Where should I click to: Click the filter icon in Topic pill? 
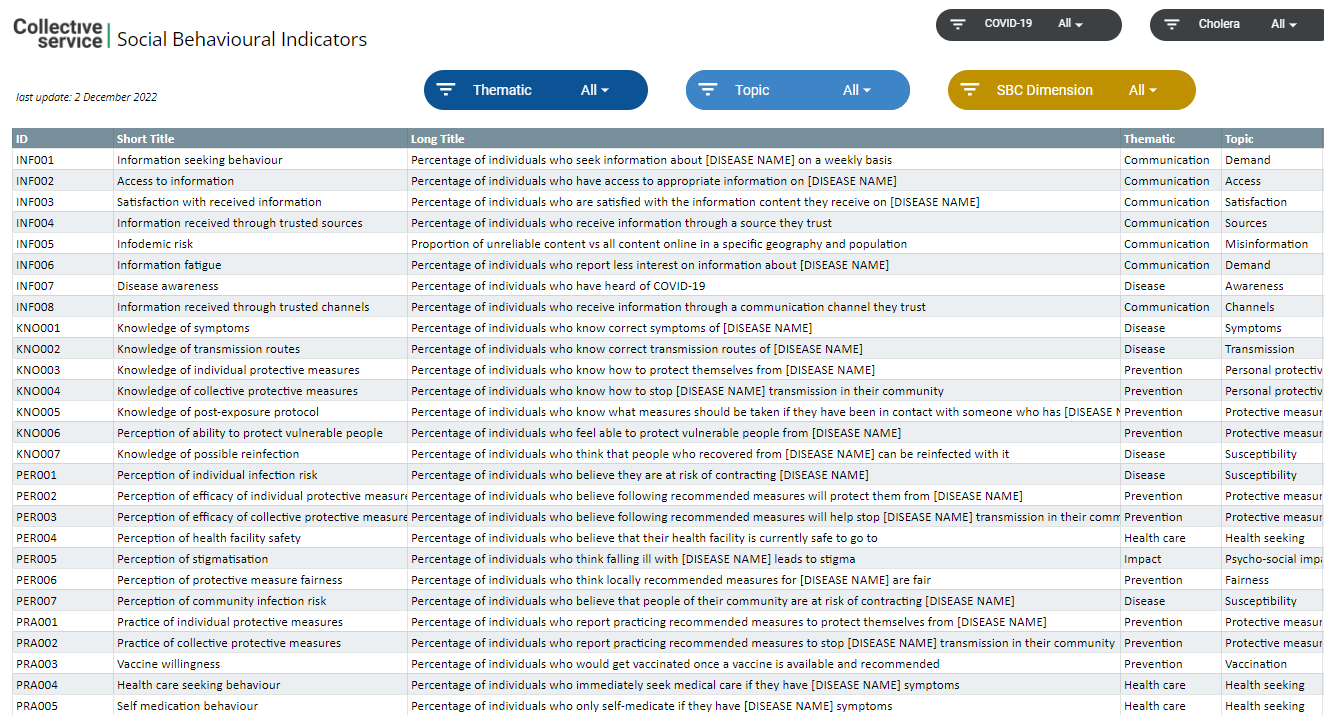708,89
